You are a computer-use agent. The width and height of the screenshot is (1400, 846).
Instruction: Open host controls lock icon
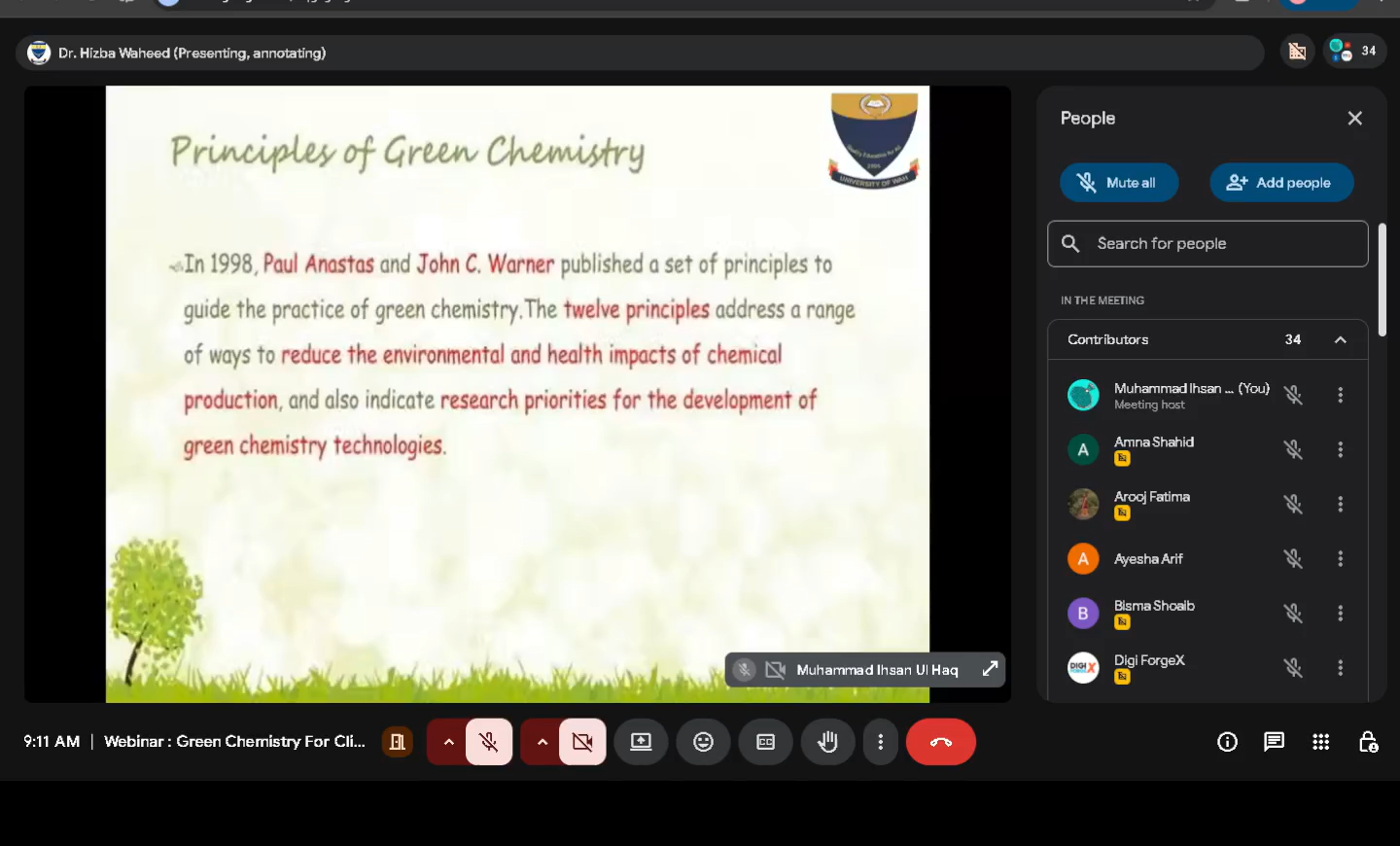click(1367, 742)
